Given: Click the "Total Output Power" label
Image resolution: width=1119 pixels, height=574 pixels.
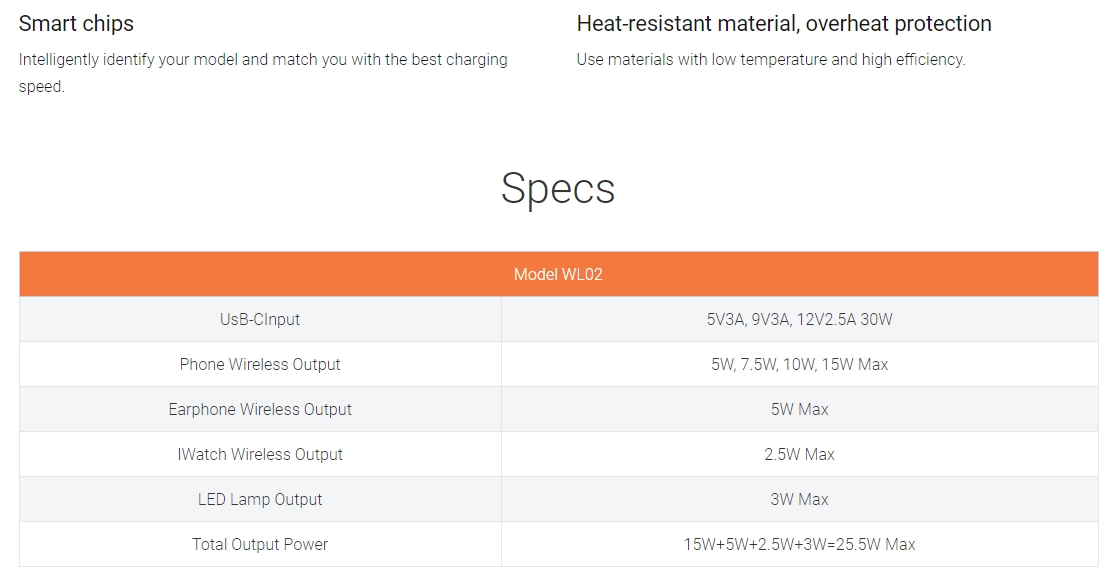Looking at the screenshot, I should pos(260,545).
